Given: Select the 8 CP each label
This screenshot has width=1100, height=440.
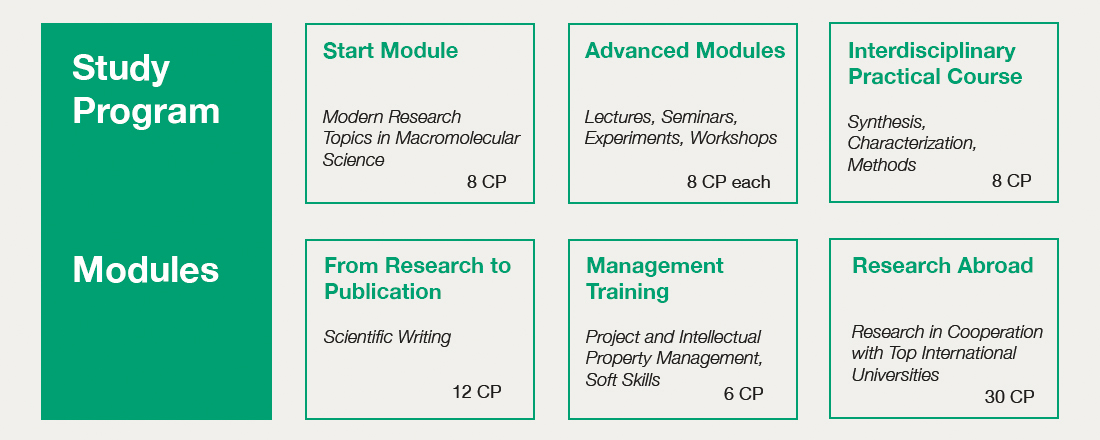Looking at the screenshot, I should tap(728, 182).
